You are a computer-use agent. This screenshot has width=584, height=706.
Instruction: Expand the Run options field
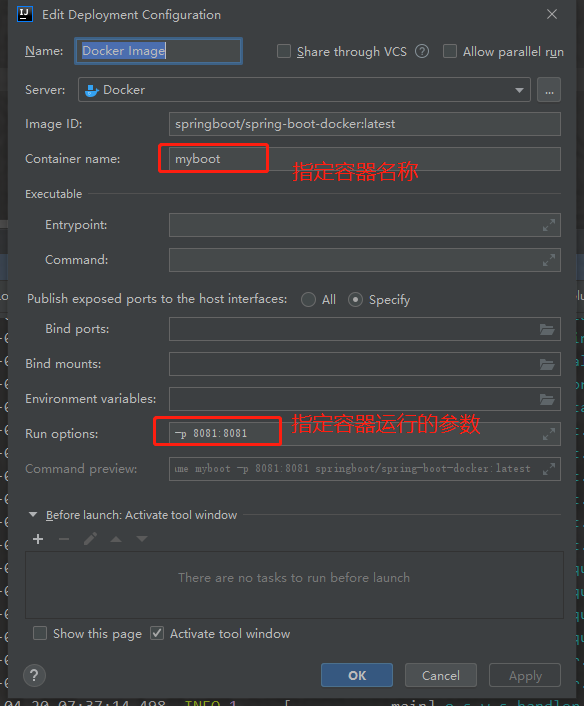(548, 434)
